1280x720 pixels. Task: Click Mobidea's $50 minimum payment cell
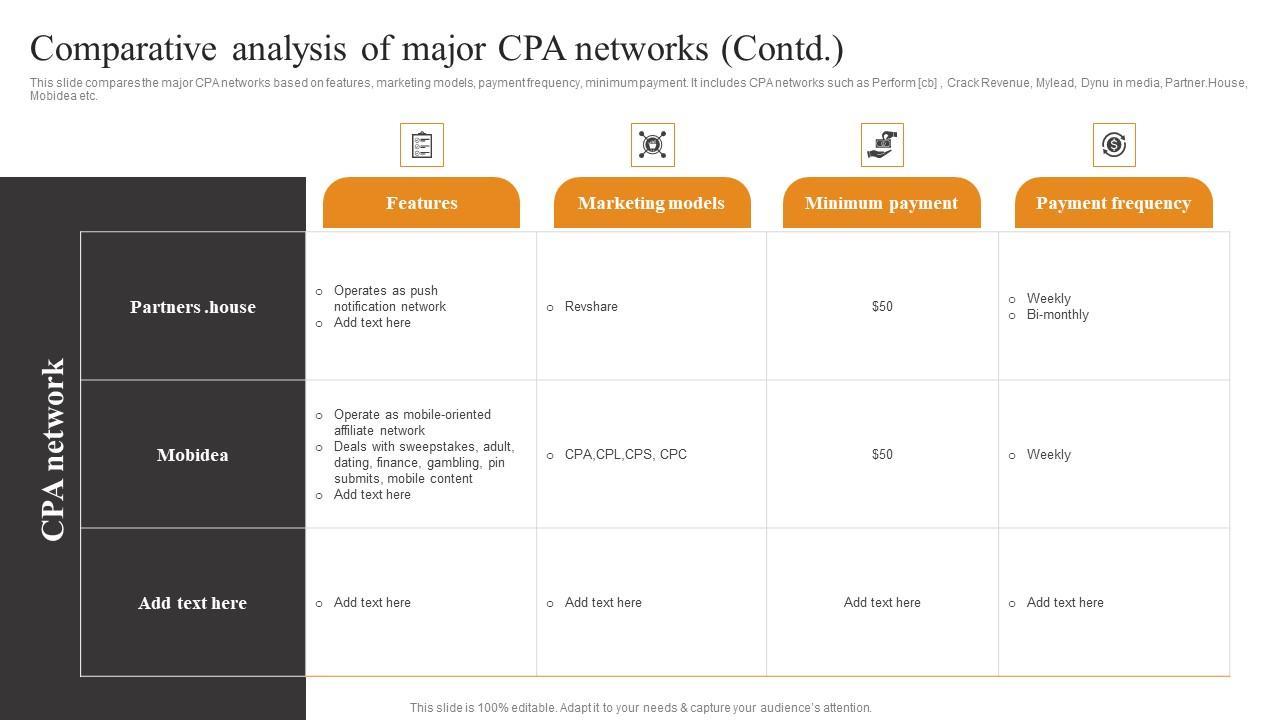(882, 455)
